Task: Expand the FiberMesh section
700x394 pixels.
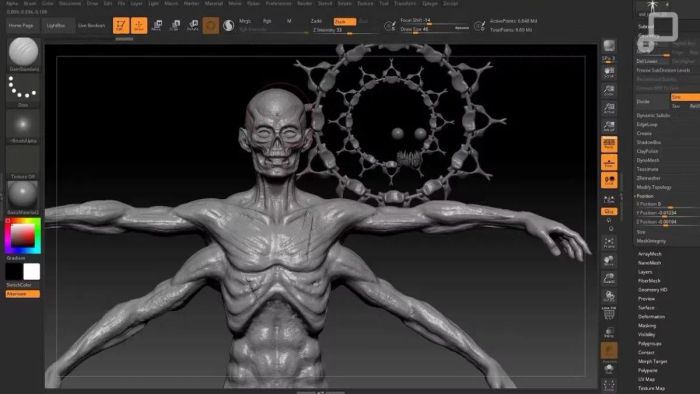Action: point(649,281)
